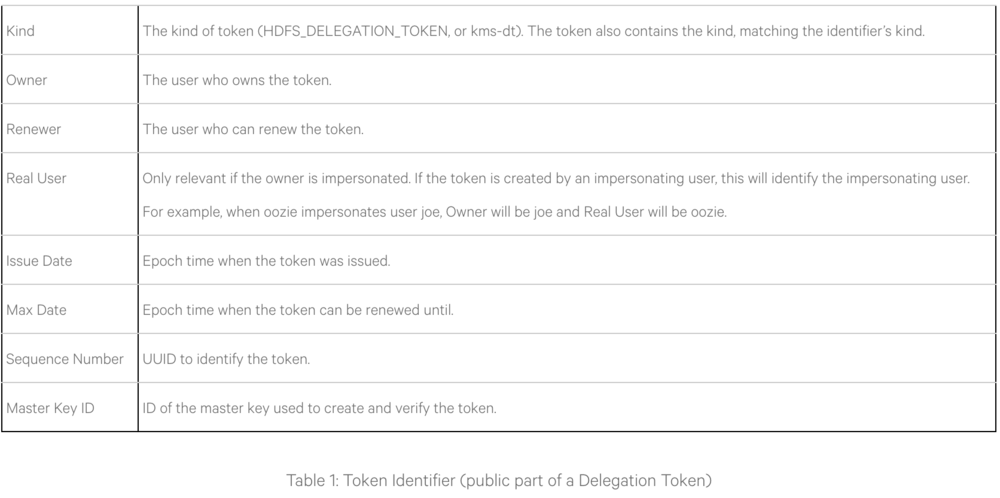Click the kms-dt text in the Kind row
Screen dimensions: 1000x498
pos(493,31)
